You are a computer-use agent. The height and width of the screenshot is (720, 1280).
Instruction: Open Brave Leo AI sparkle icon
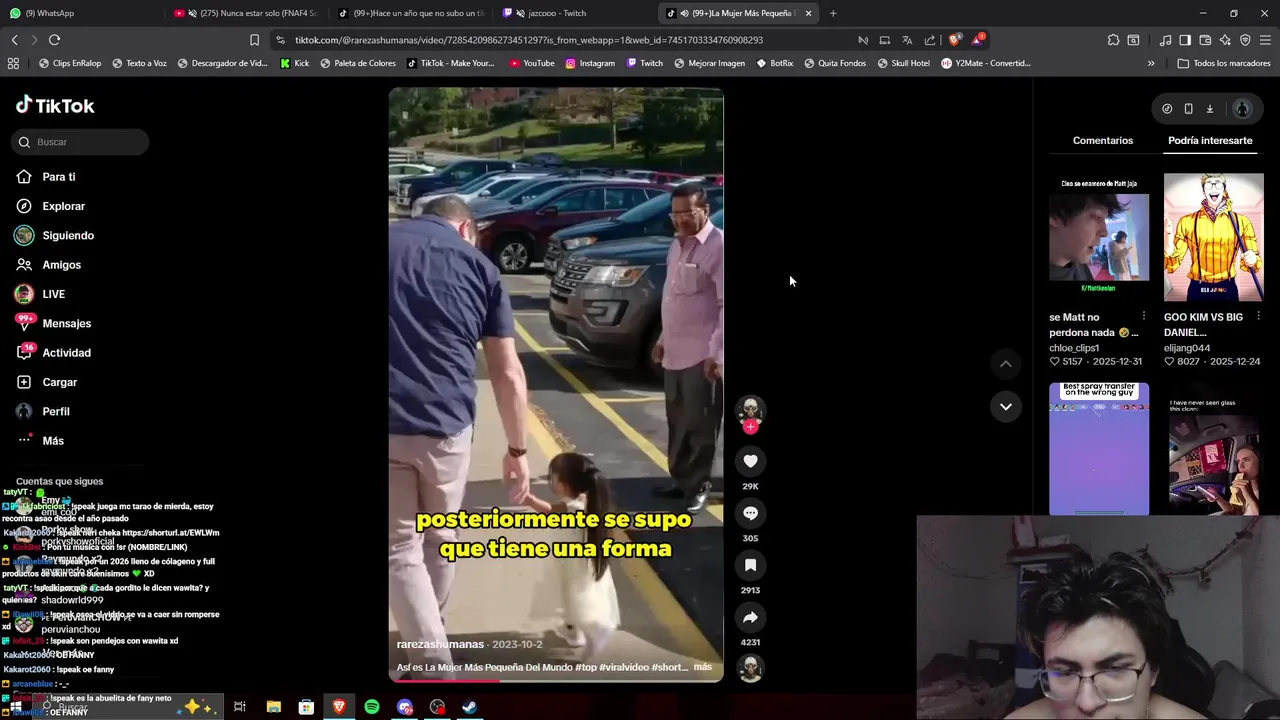tap(1225, 40)
